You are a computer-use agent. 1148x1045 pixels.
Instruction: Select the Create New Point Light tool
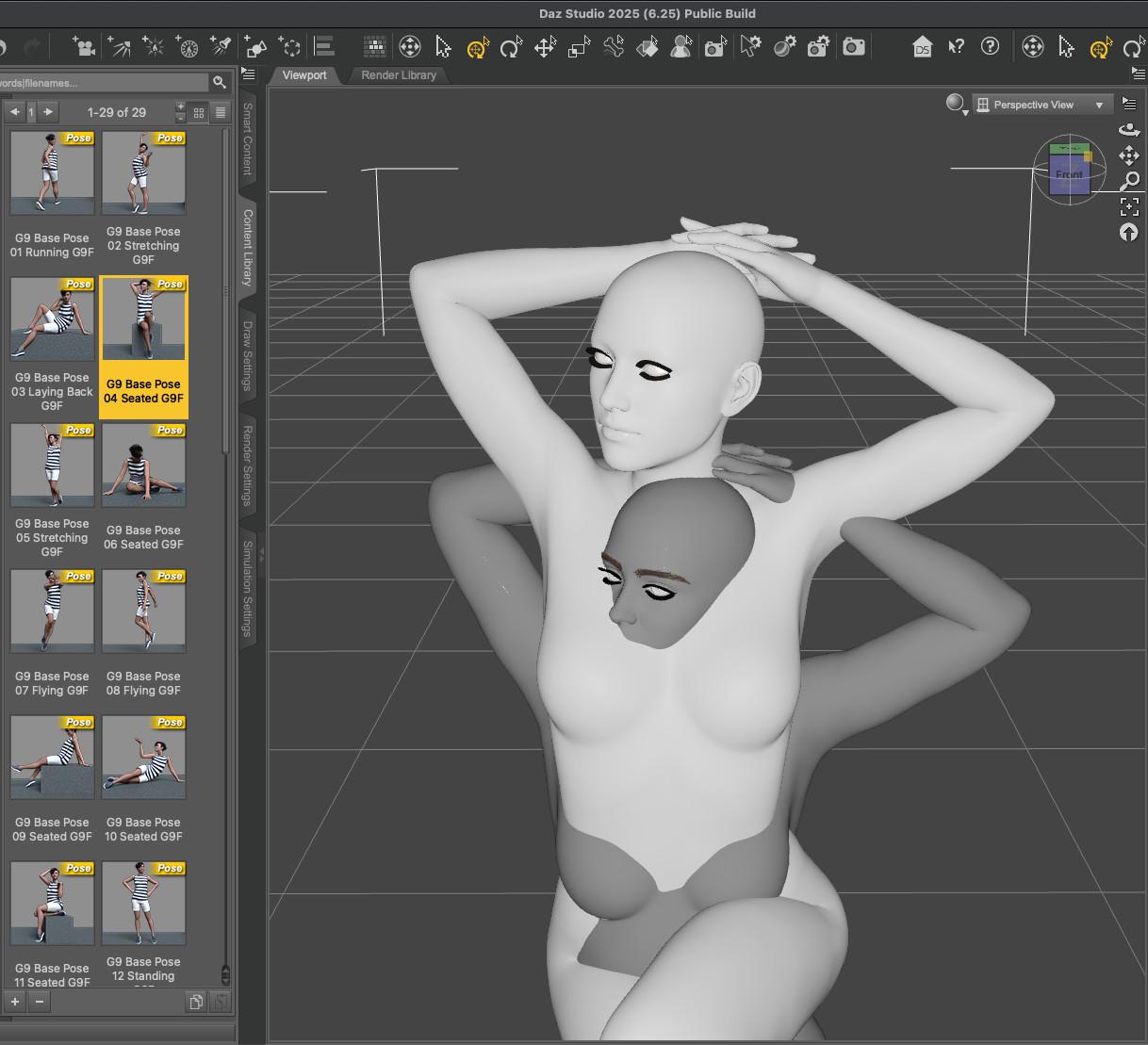pyautogui.click(x=153, y=46)
